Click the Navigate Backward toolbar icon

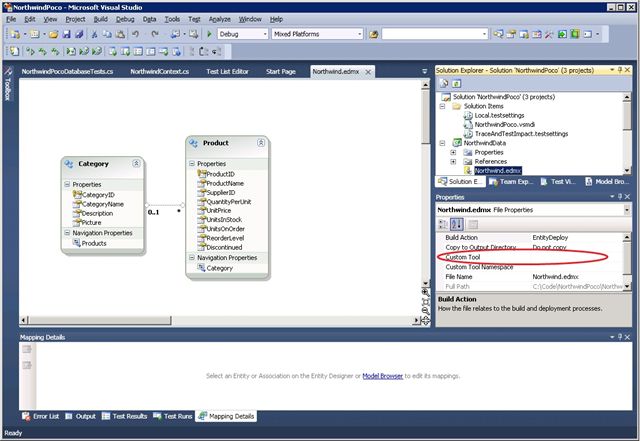click(x=176, y=34)
